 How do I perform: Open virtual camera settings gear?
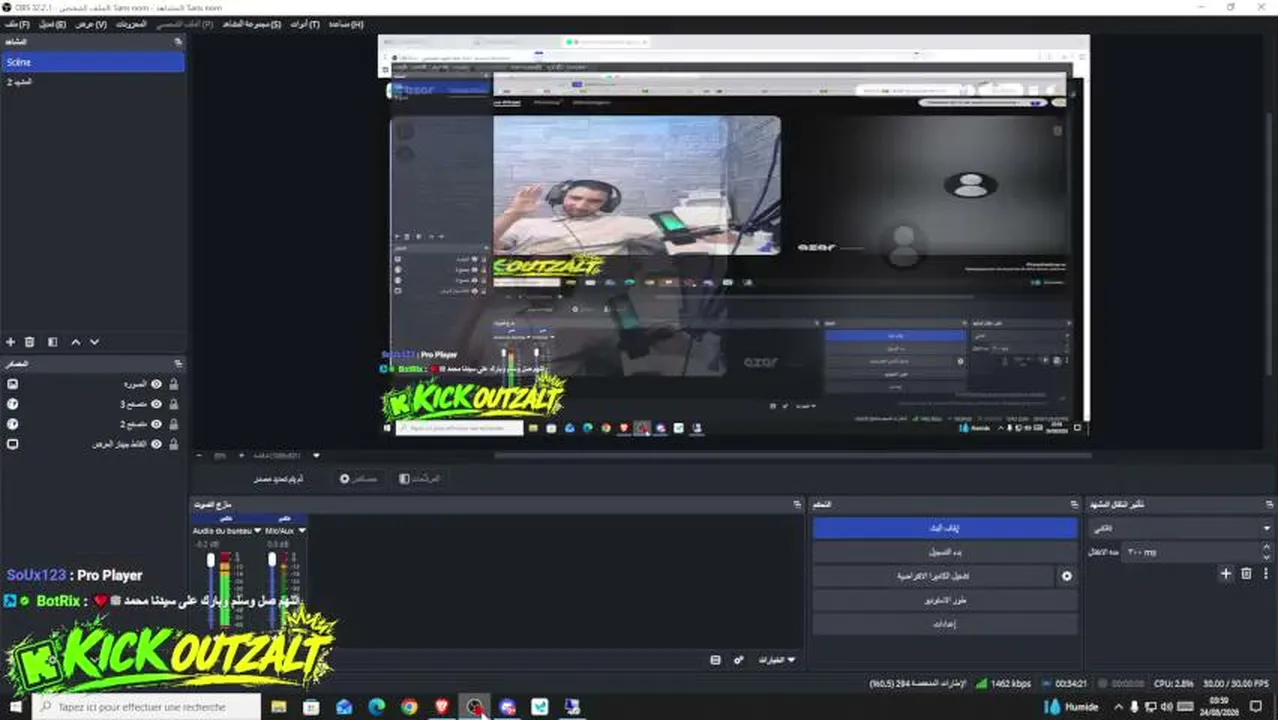(1066, 576)
